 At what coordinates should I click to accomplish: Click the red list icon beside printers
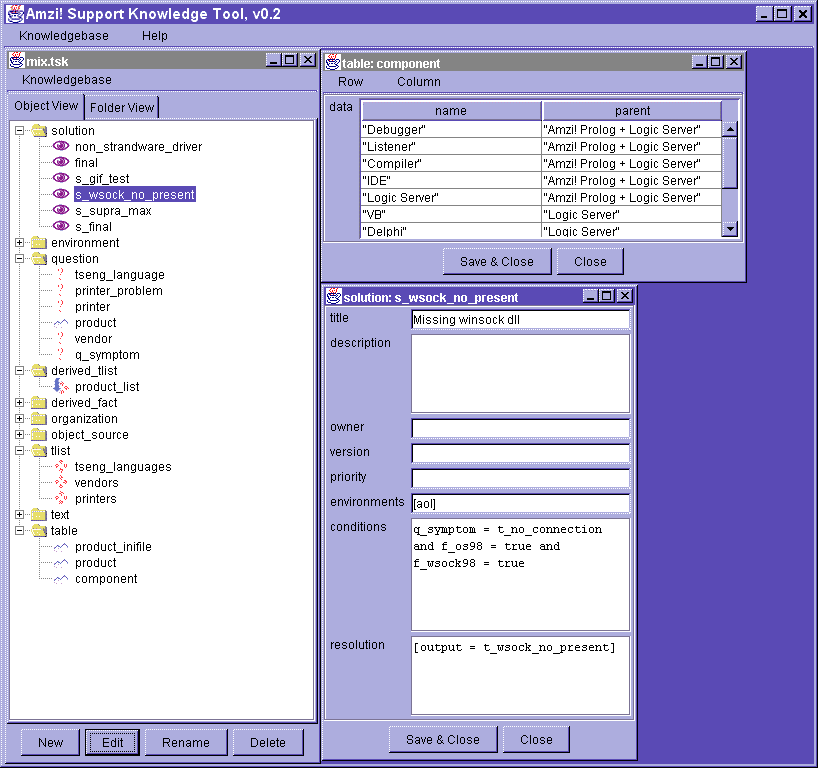61,498
